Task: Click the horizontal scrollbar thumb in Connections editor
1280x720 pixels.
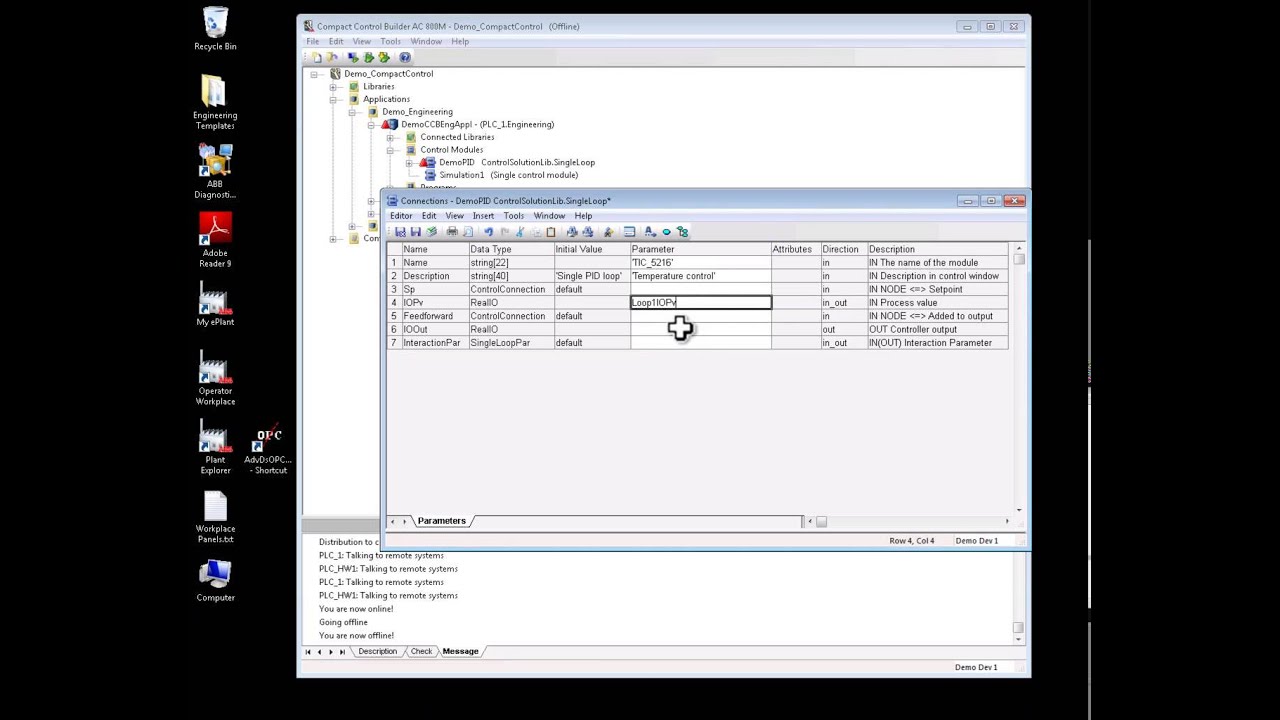Action: tap(821, 521)
